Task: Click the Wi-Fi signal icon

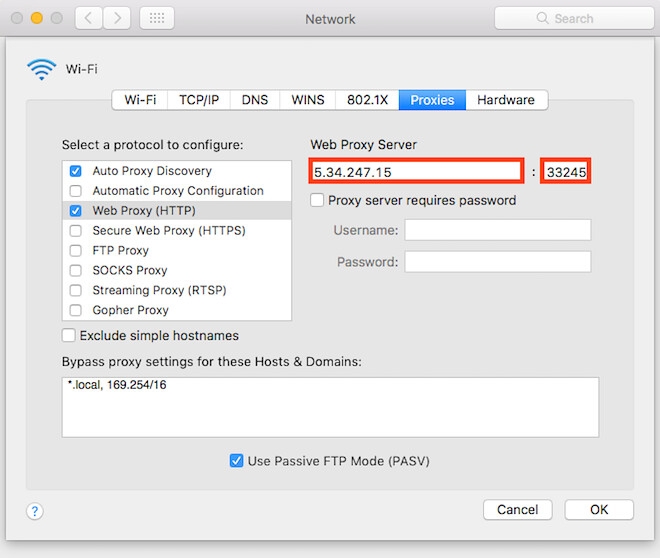Action: 41,69
